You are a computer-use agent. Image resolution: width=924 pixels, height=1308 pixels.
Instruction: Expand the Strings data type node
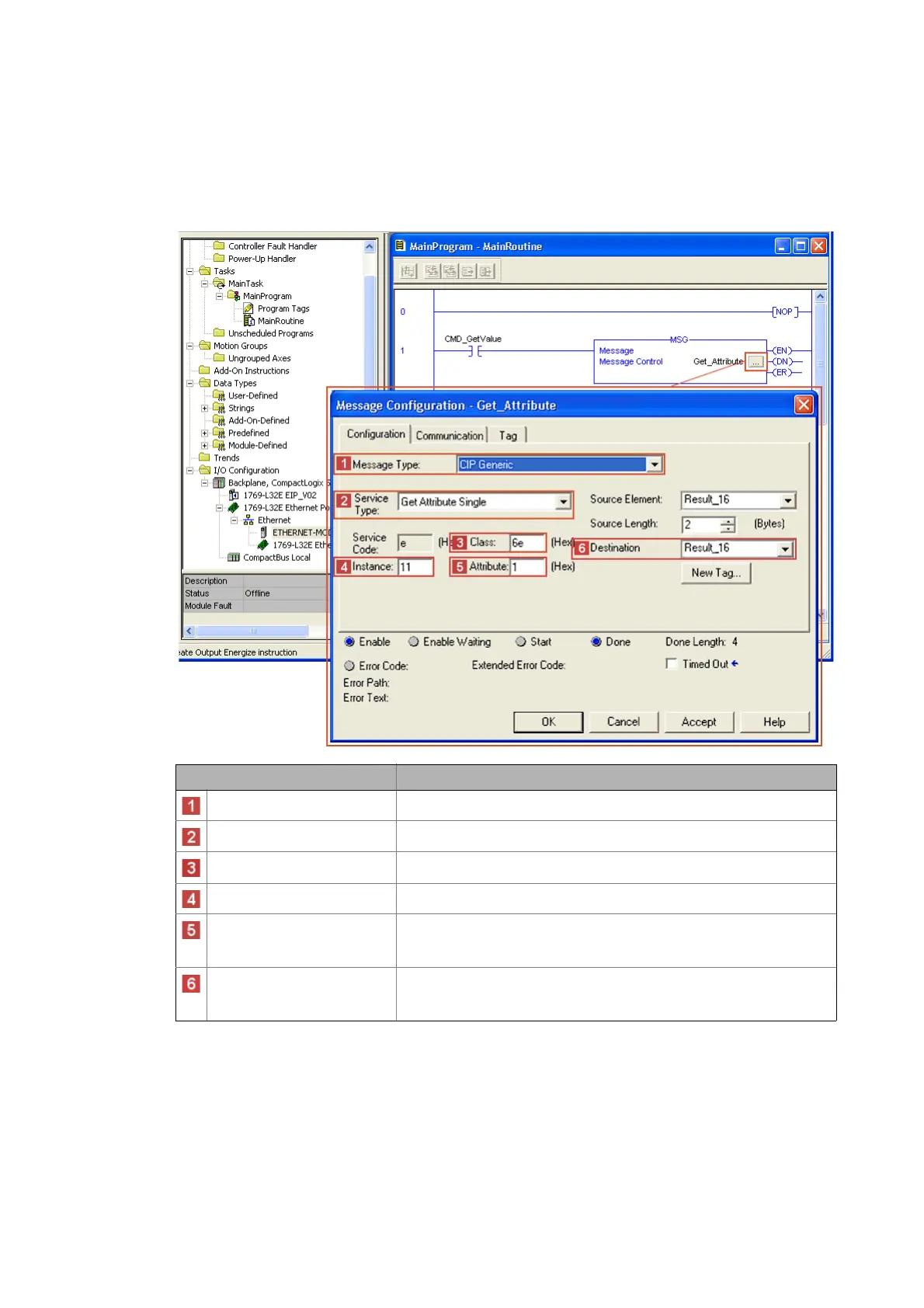205,409
